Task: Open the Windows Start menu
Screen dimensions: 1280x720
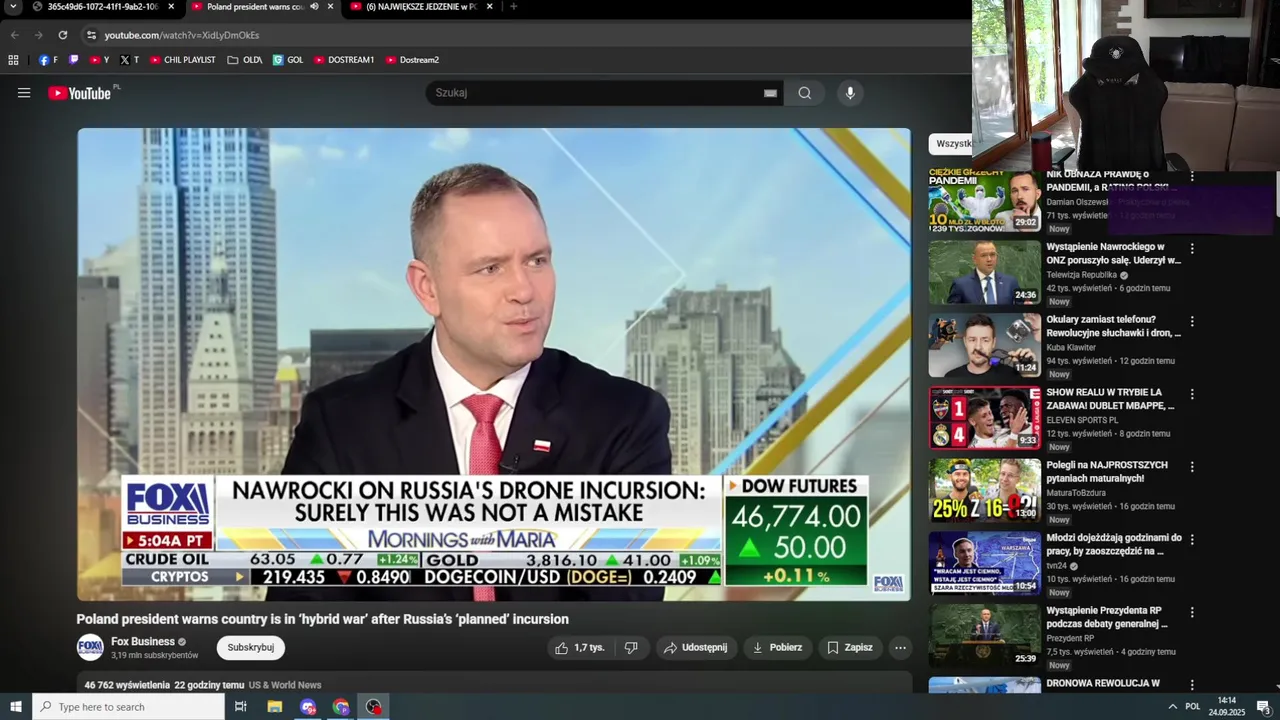Action: tap(16, 707)
